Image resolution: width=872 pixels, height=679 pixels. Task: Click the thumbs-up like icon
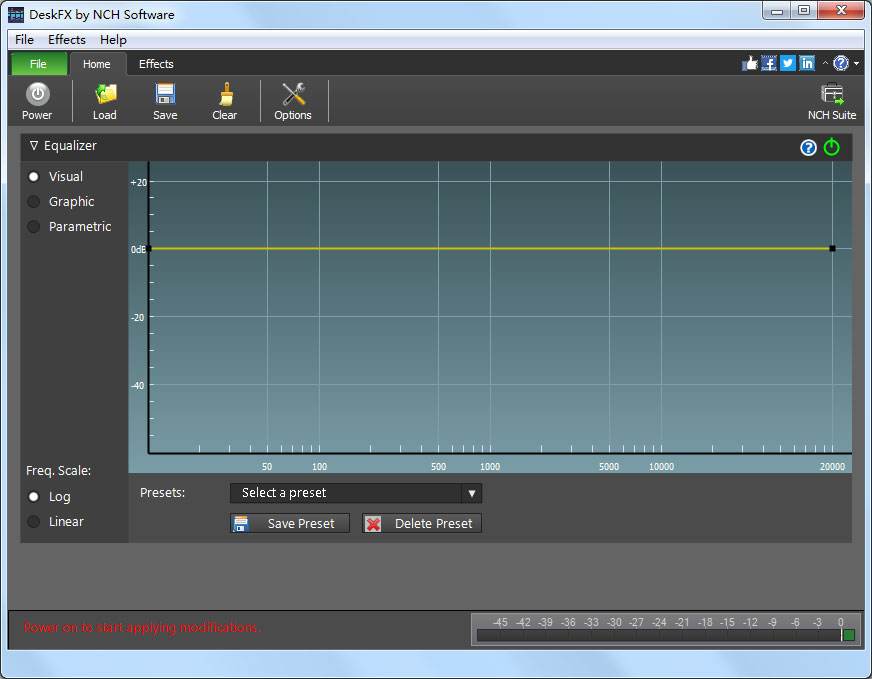[750, 63]
